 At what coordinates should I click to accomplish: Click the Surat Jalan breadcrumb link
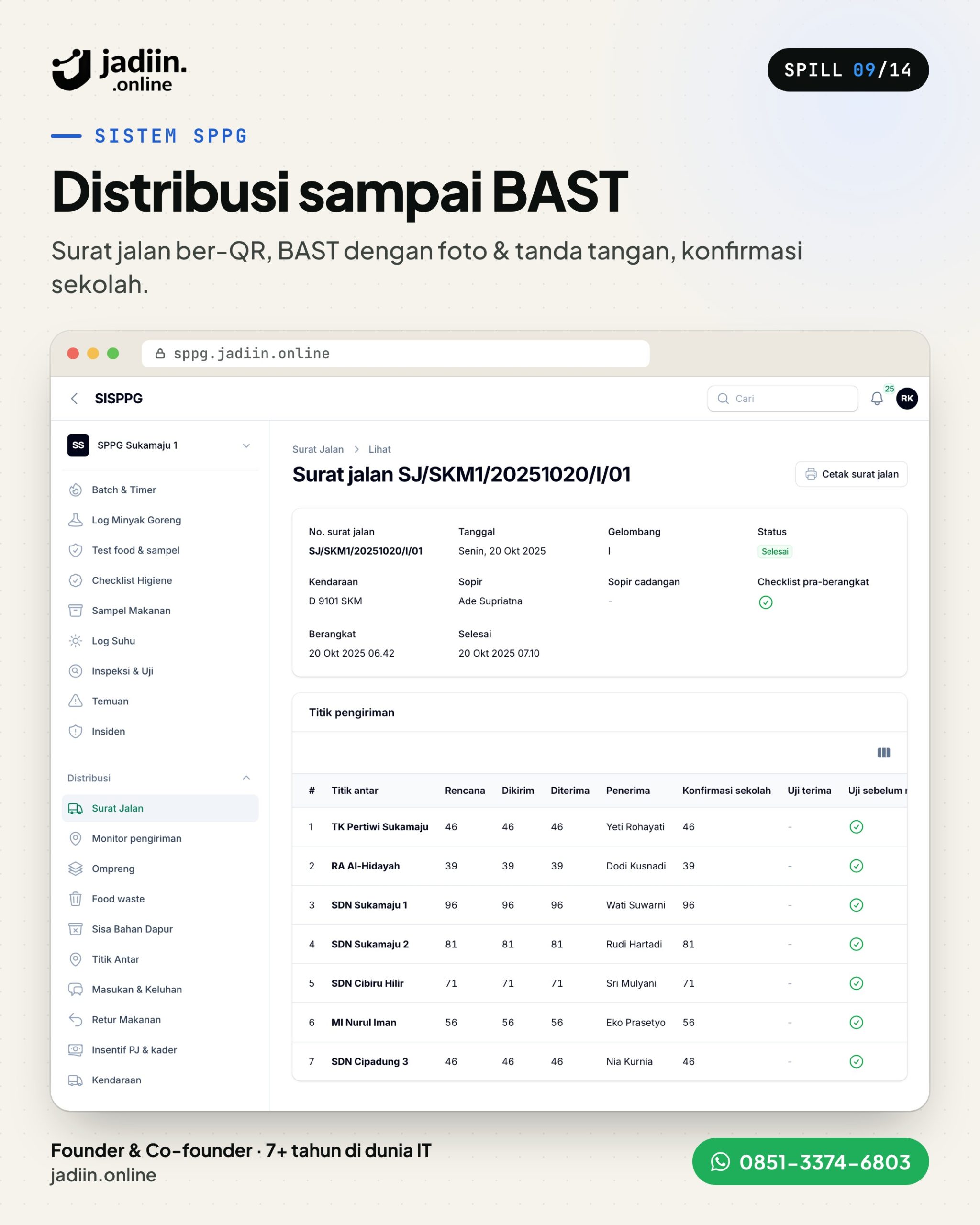point(318,449)
